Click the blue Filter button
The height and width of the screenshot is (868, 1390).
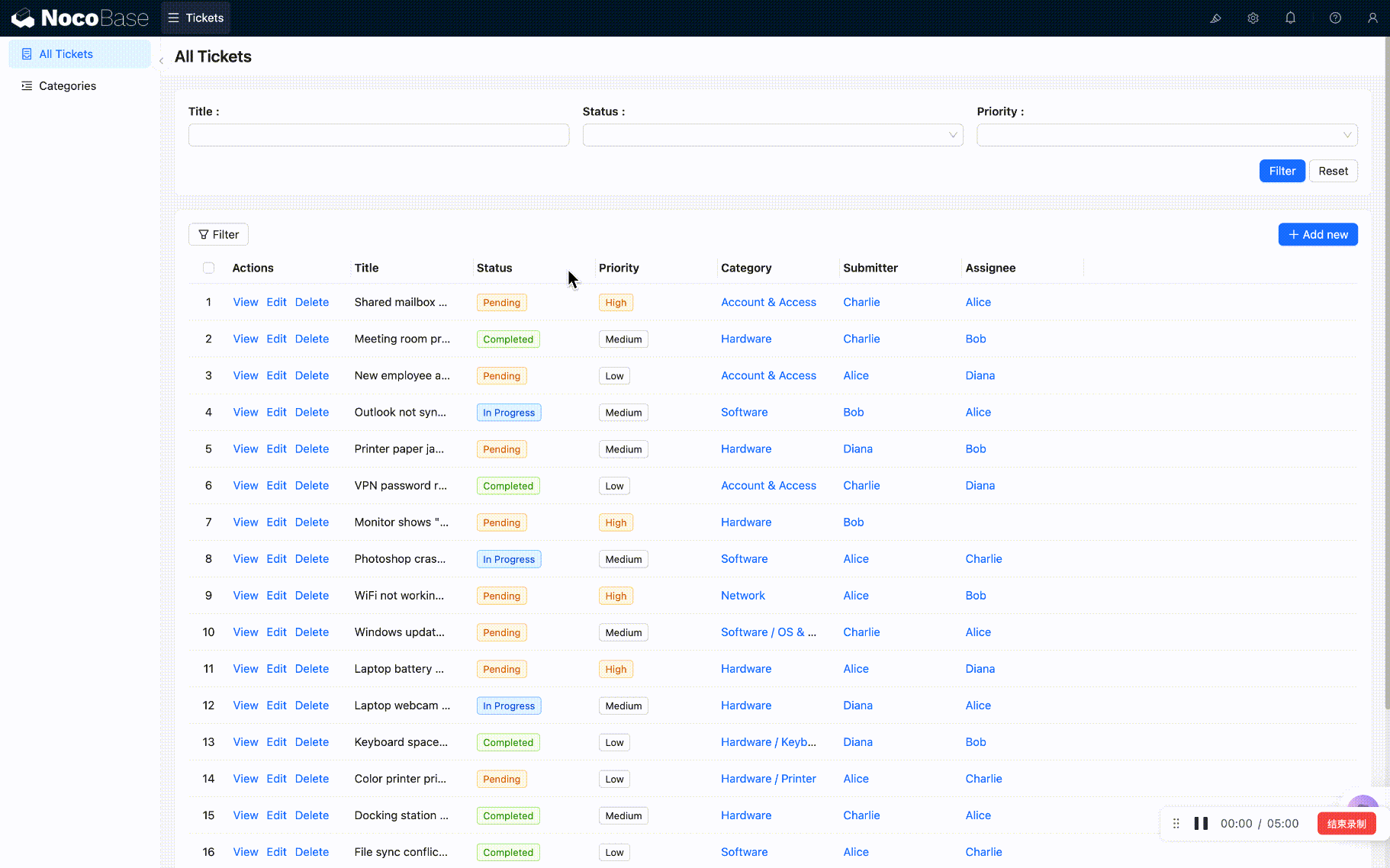(1282, 171)
